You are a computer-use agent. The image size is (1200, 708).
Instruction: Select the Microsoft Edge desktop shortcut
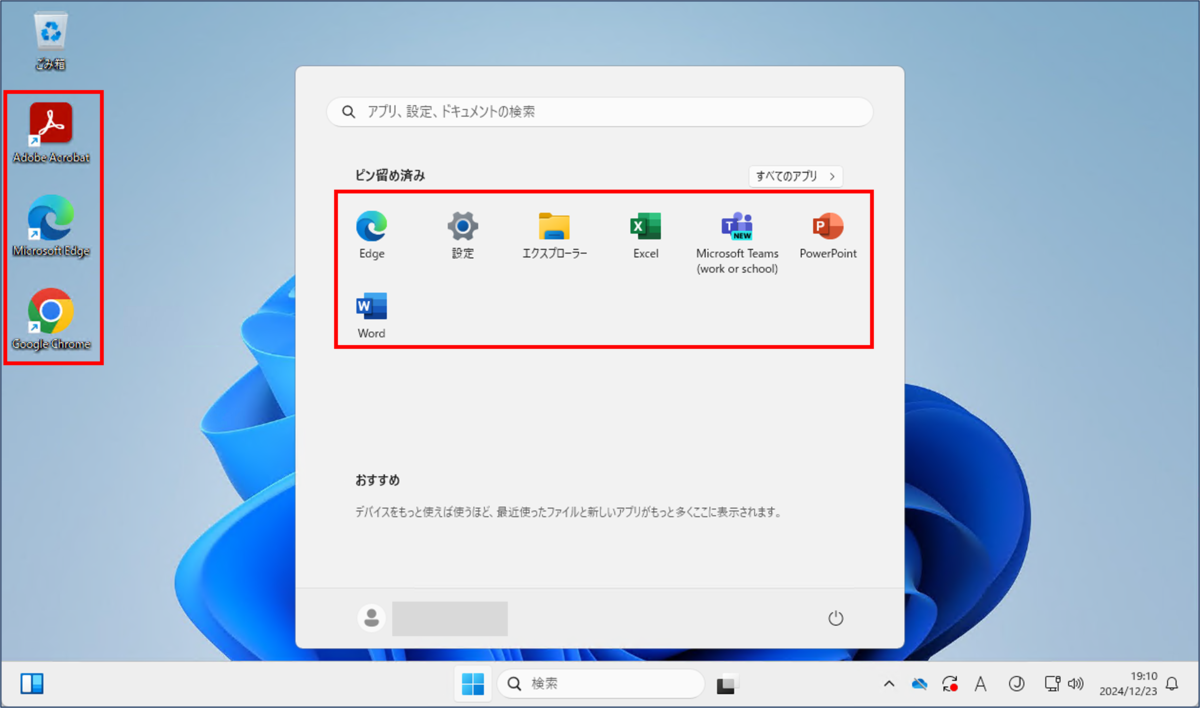pyautogui.click(x=51, y=227)
